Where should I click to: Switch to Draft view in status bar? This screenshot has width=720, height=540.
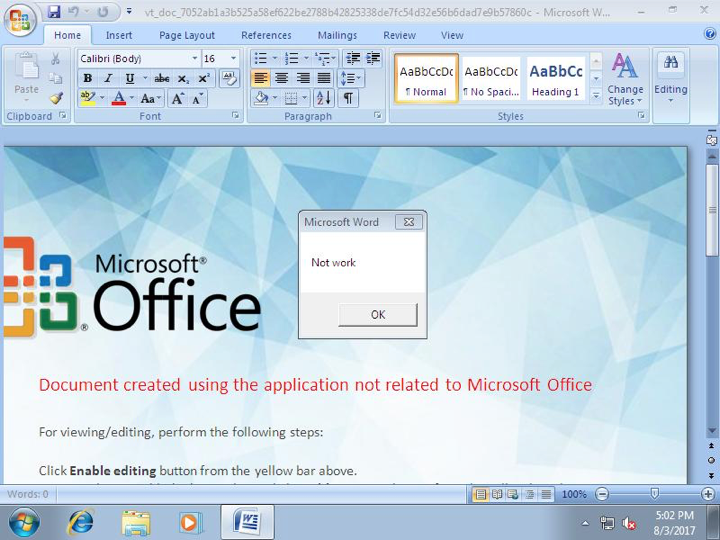[x=546, y=494]
